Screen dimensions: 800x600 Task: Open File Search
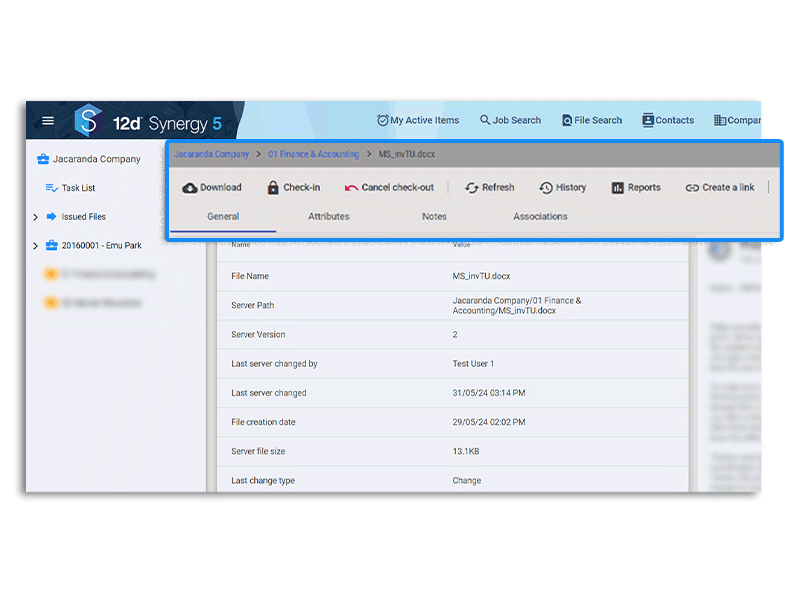(x=592, y=120)
